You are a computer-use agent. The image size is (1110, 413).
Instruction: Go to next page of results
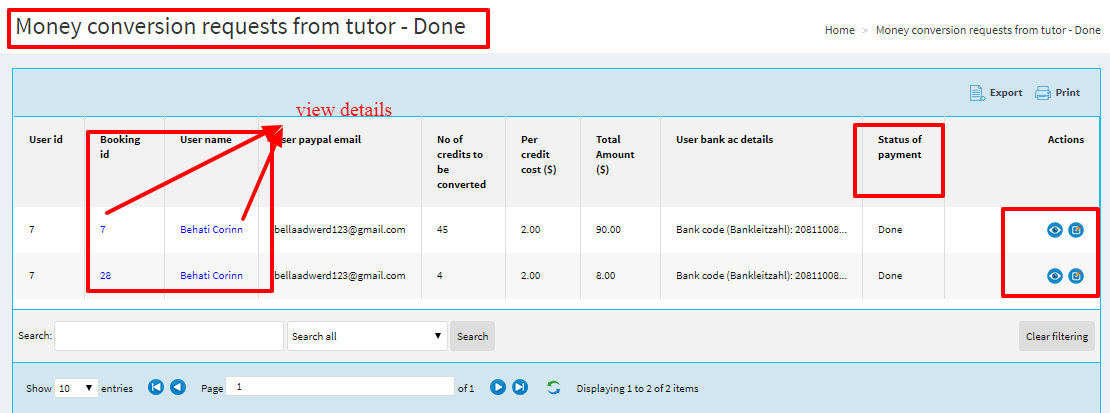[x=498, y=387]
